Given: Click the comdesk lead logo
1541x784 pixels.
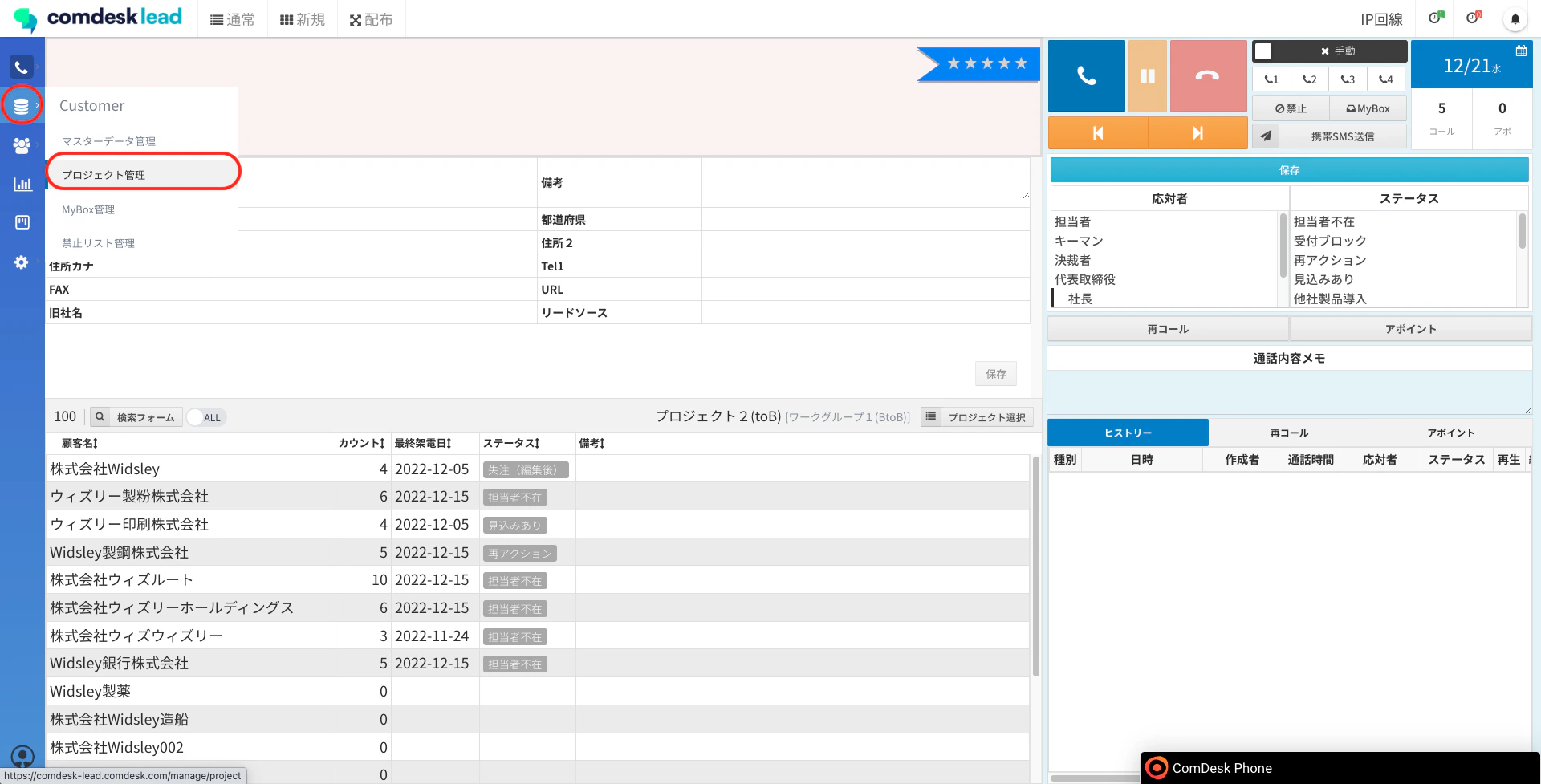Looking at the screenshot, I should pos(99,18).
